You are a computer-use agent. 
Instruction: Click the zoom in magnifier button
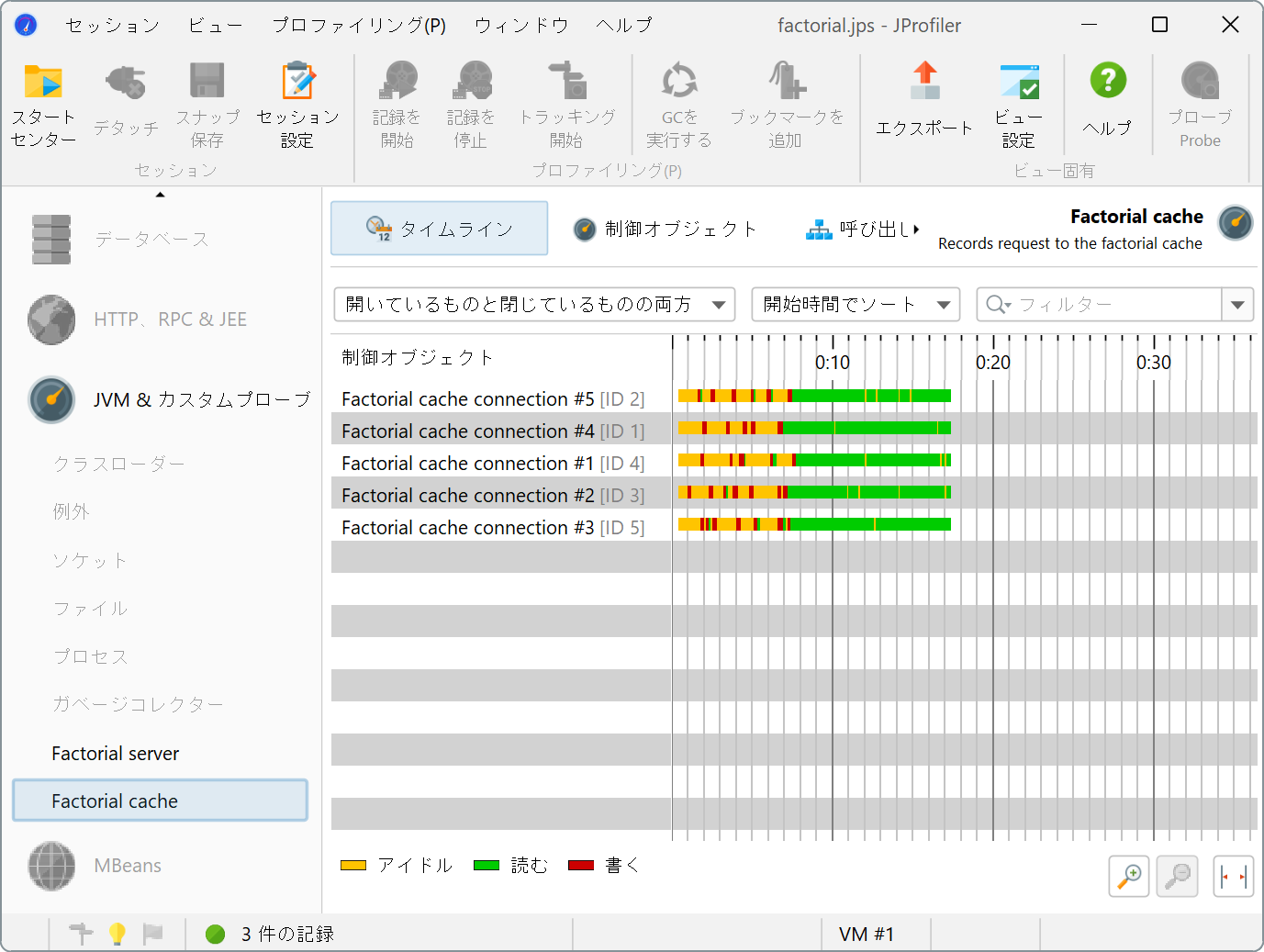coord(1129,877)
